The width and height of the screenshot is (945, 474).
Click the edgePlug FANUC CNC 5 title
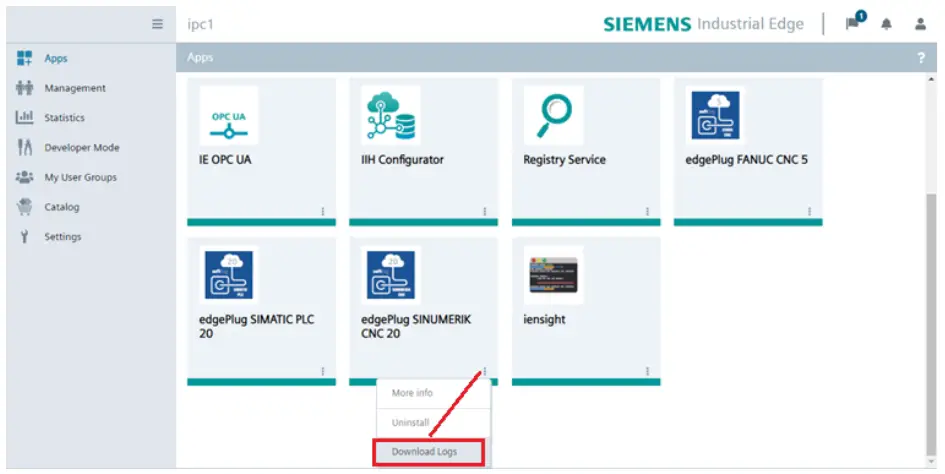click(x=746, y=160)
